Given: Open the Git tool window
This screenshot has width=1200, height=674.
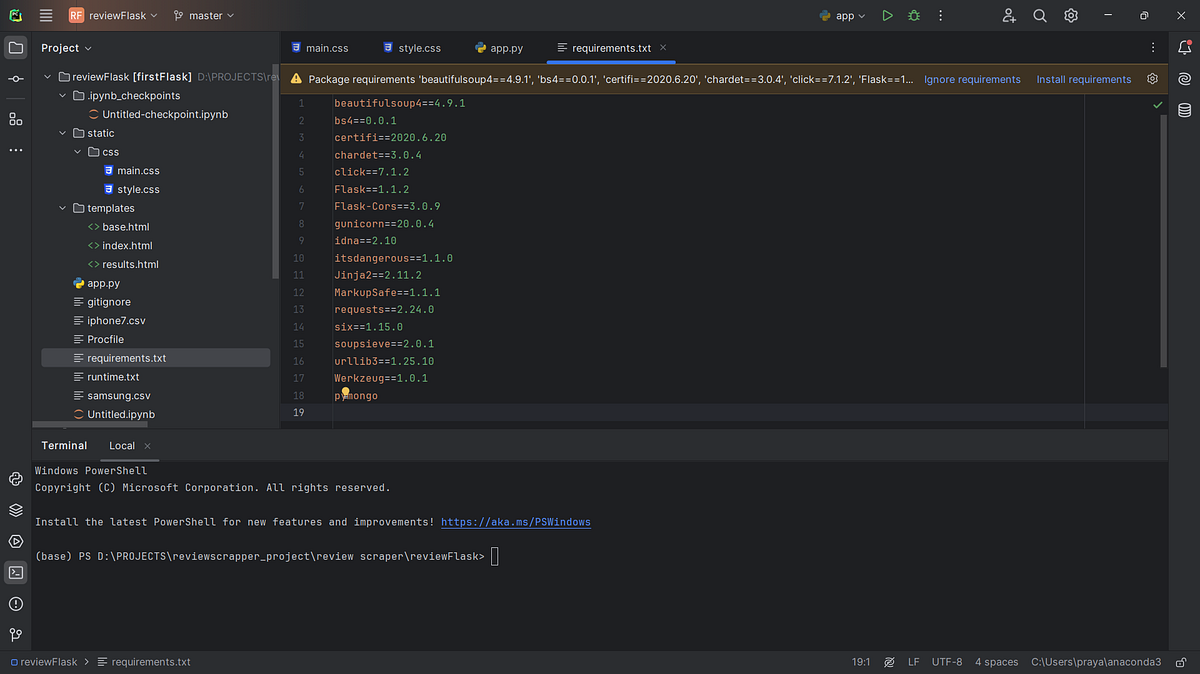Looking at the screenshot, I should coord(15,634).
